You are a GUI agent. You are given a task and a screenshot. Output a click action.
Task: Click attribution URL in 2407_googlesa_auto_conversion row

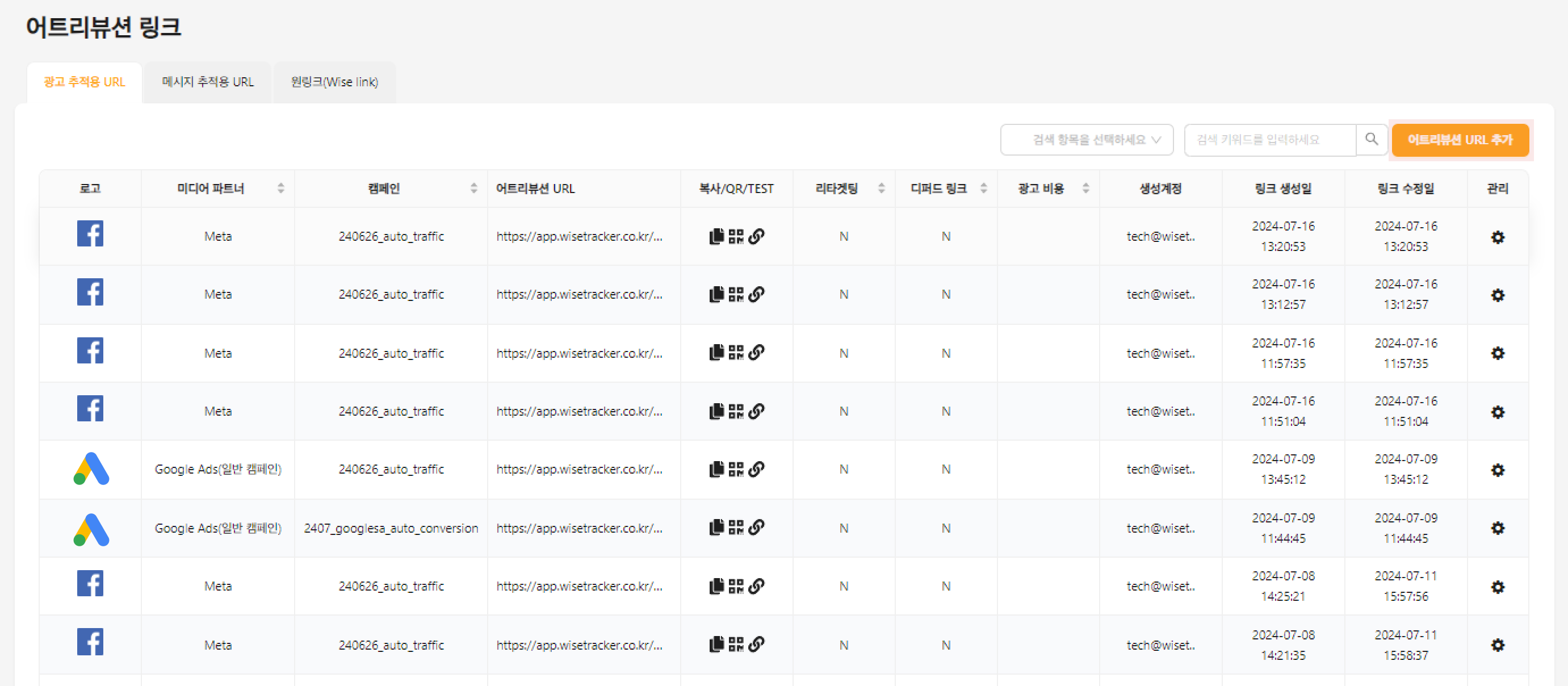(x=579, y=528)
